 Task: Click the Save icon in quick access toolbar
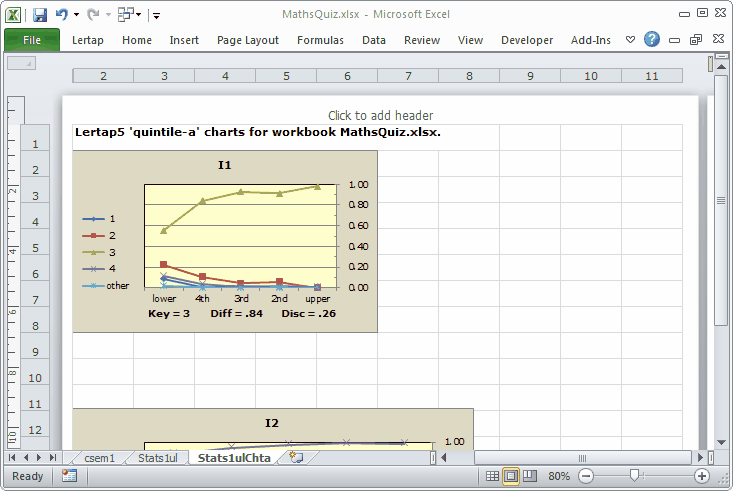point(40,15)
